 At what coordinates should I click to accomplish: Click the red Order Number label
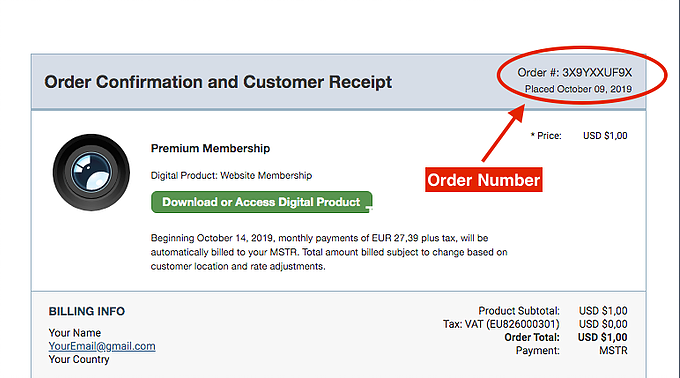(x=484, y=179)
